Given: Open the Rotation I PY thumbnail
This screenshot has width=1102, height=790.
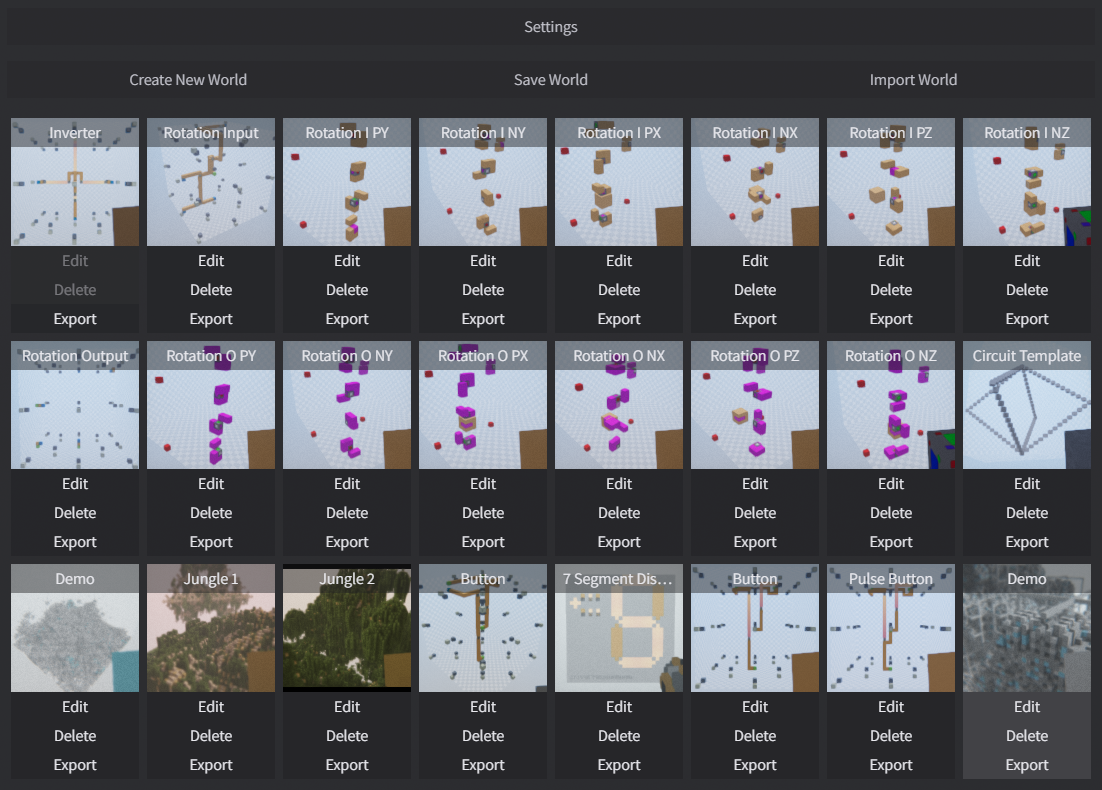Looking at the screenshot, I should click(346, 182).
